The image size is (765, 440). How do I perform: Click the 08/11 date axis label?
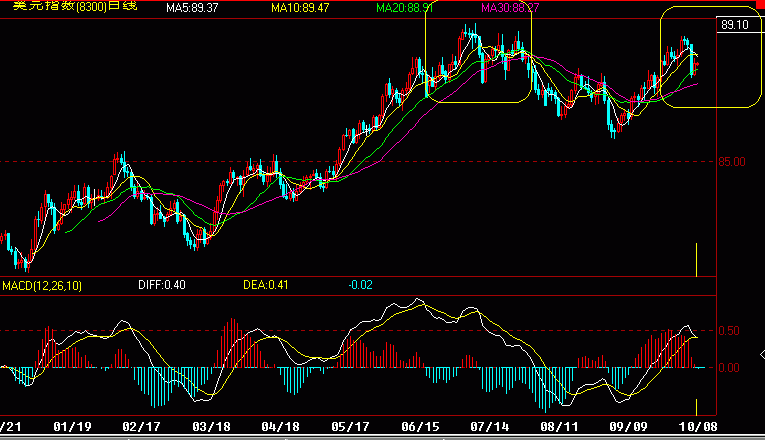click(x=559, y=427)
